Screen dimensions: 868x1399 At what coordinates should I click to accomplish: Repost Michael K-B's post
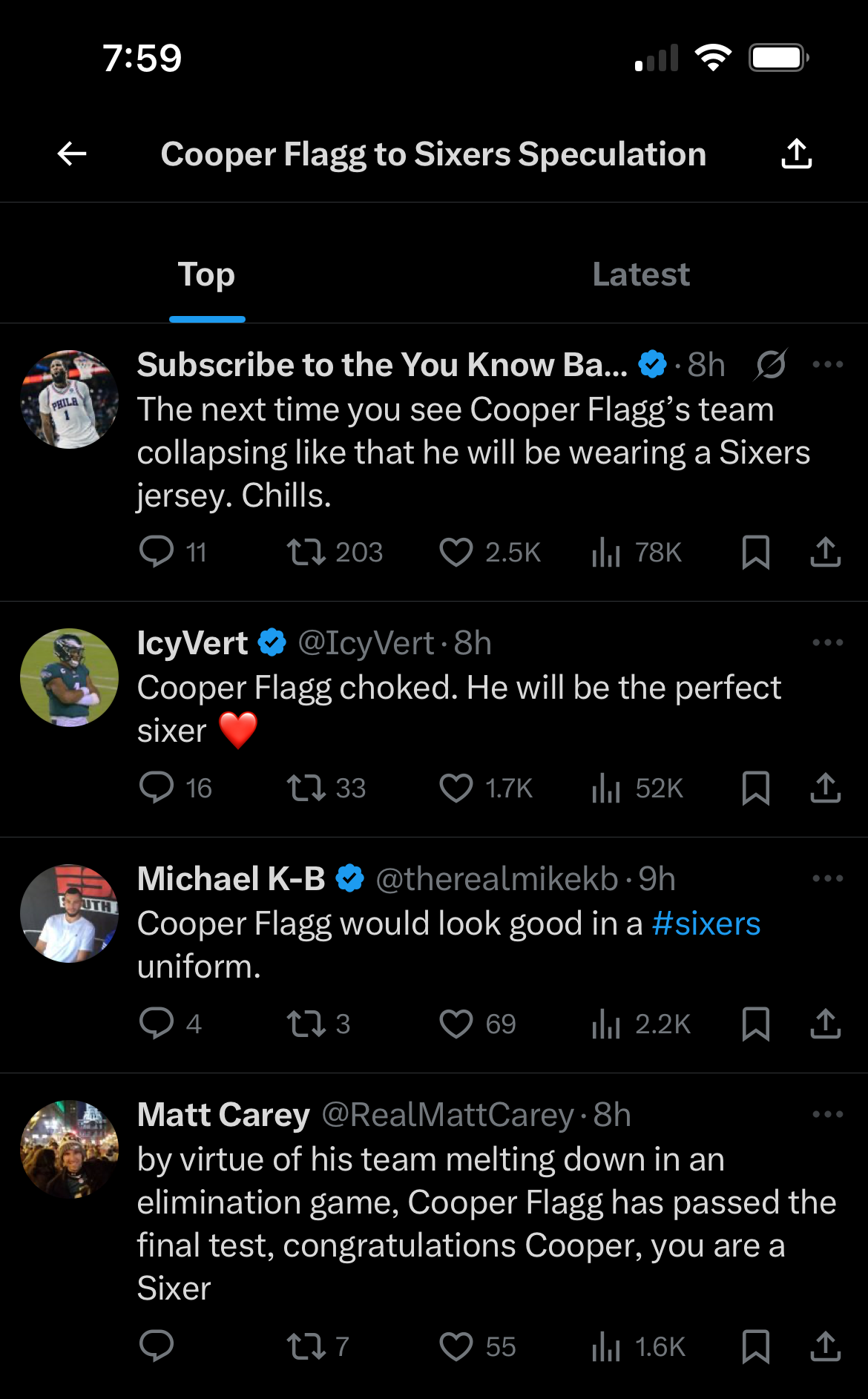306,1024
